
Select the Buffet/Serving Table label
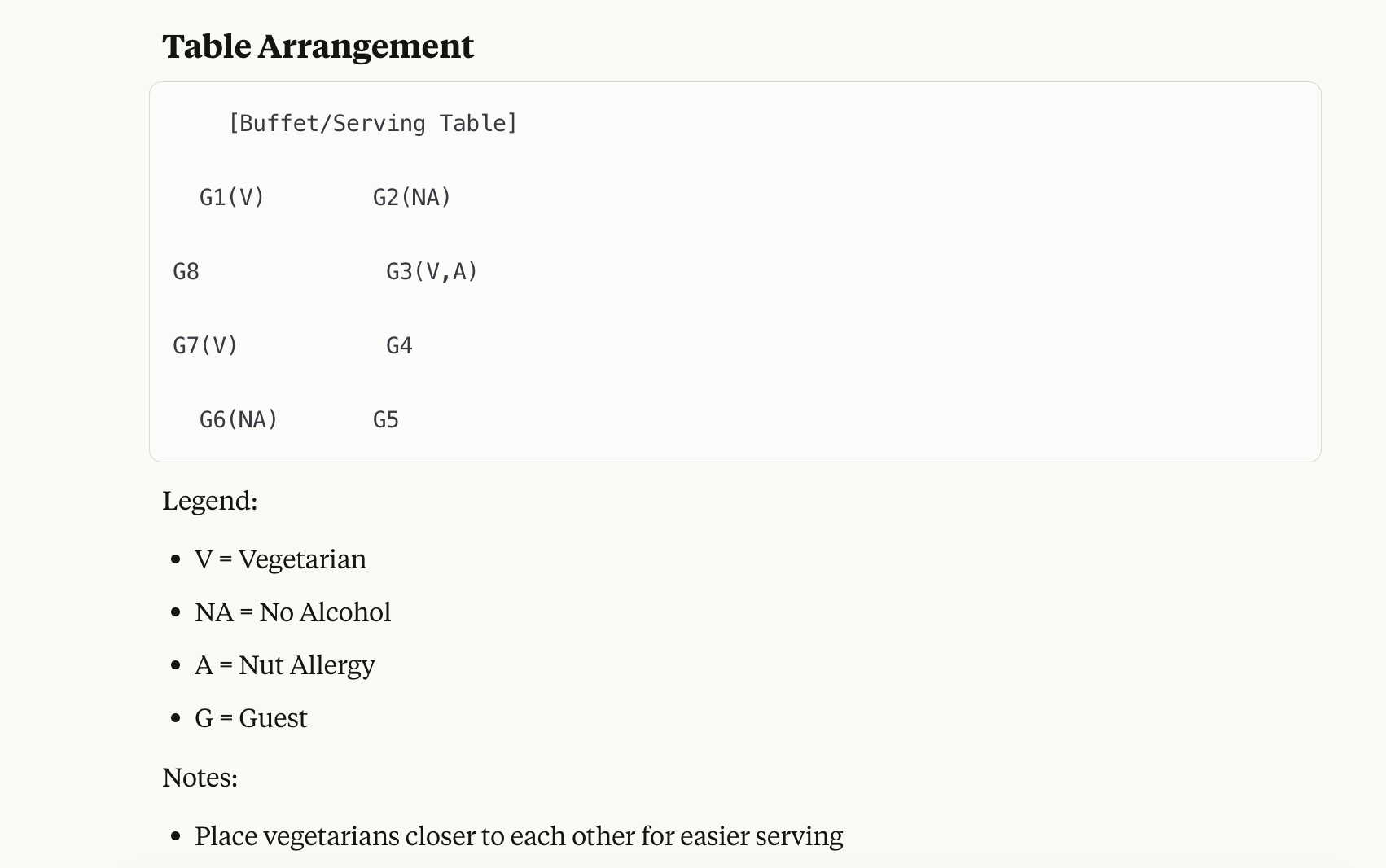coord(373,124)
